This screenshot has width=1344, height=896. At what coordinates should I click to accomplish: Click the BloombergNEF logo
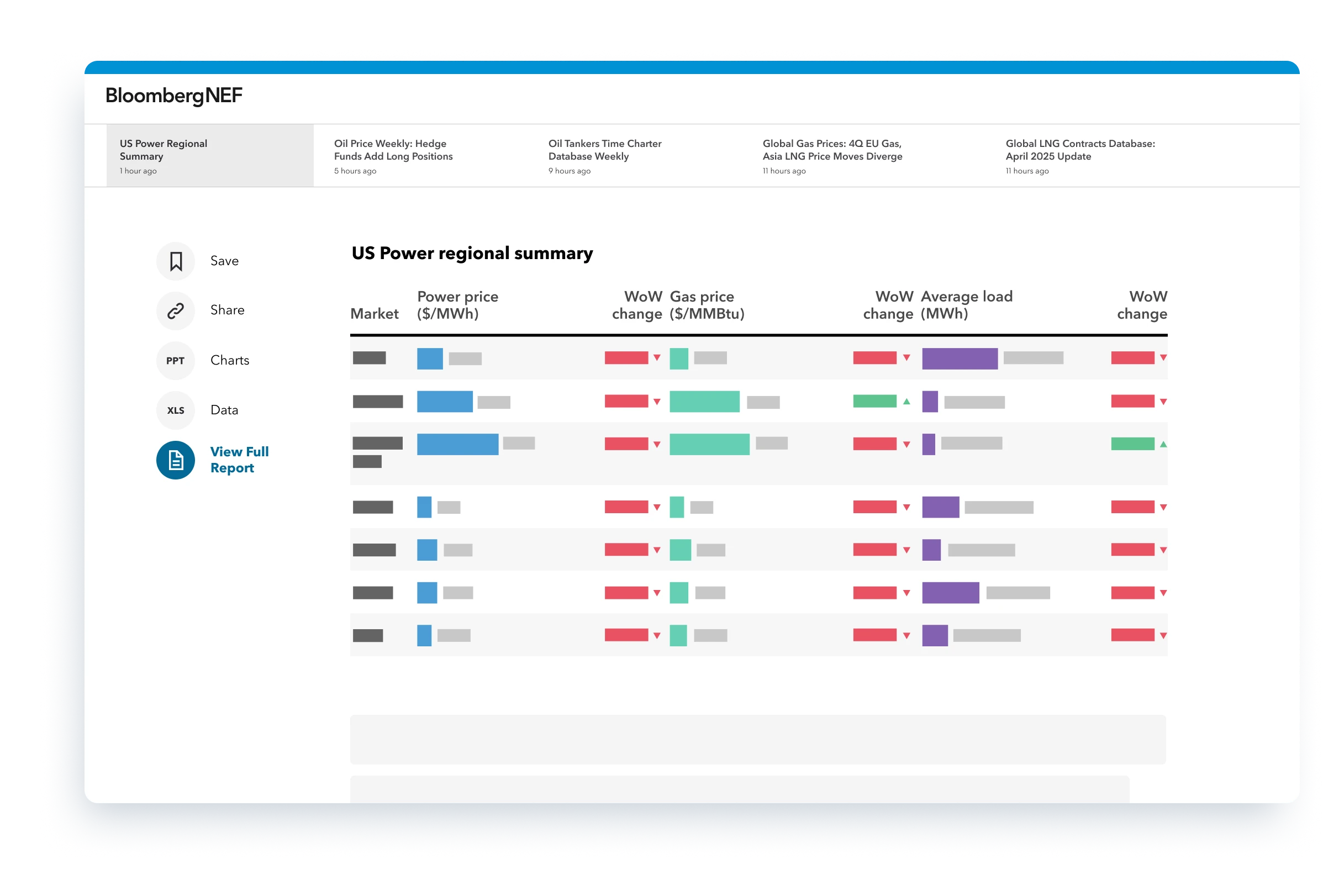pyautogui.click(x=173, y=96)
